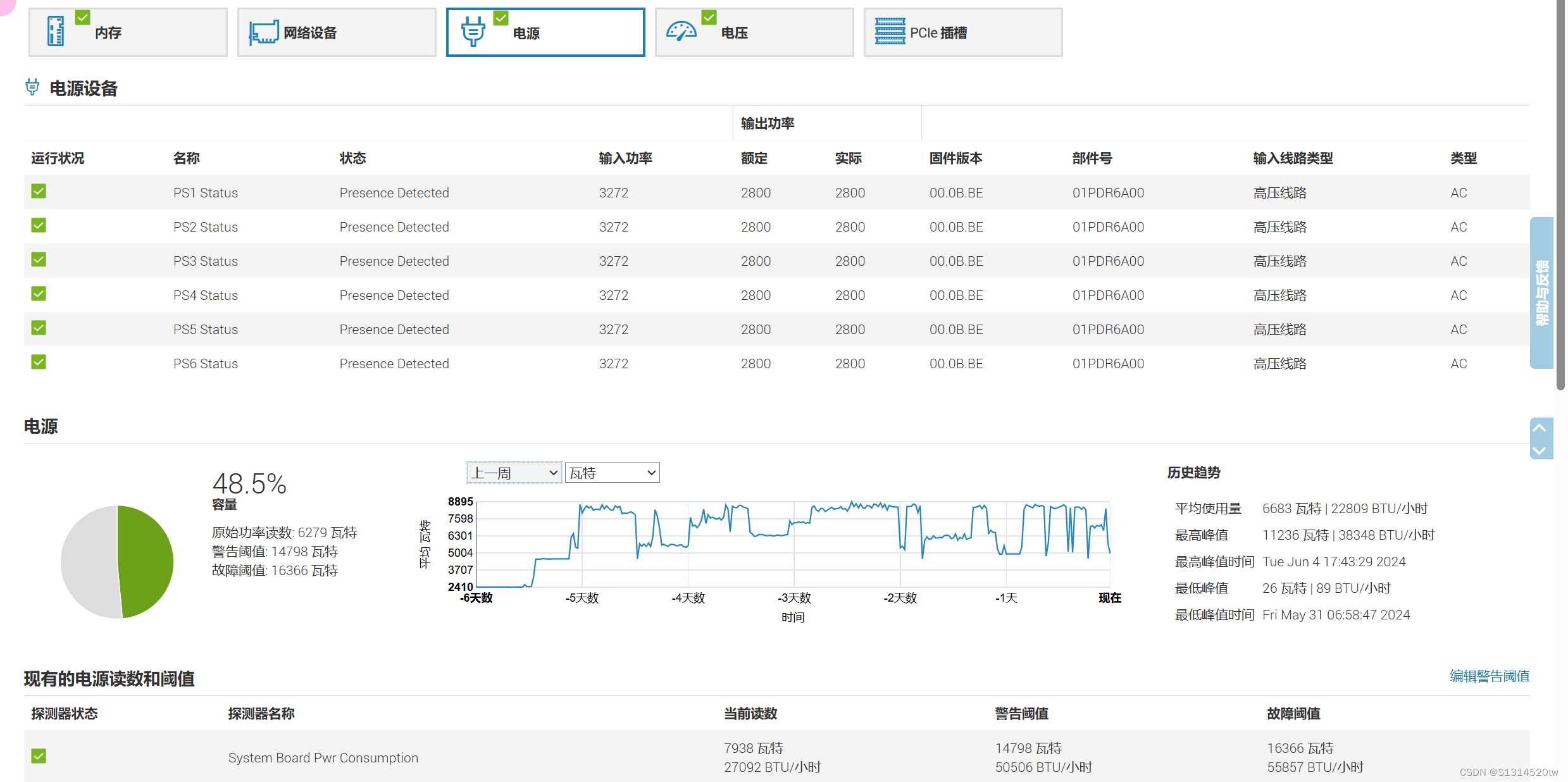1568x782 pixels.
Task: Click the memory module icon
Action: coord(56,32)
